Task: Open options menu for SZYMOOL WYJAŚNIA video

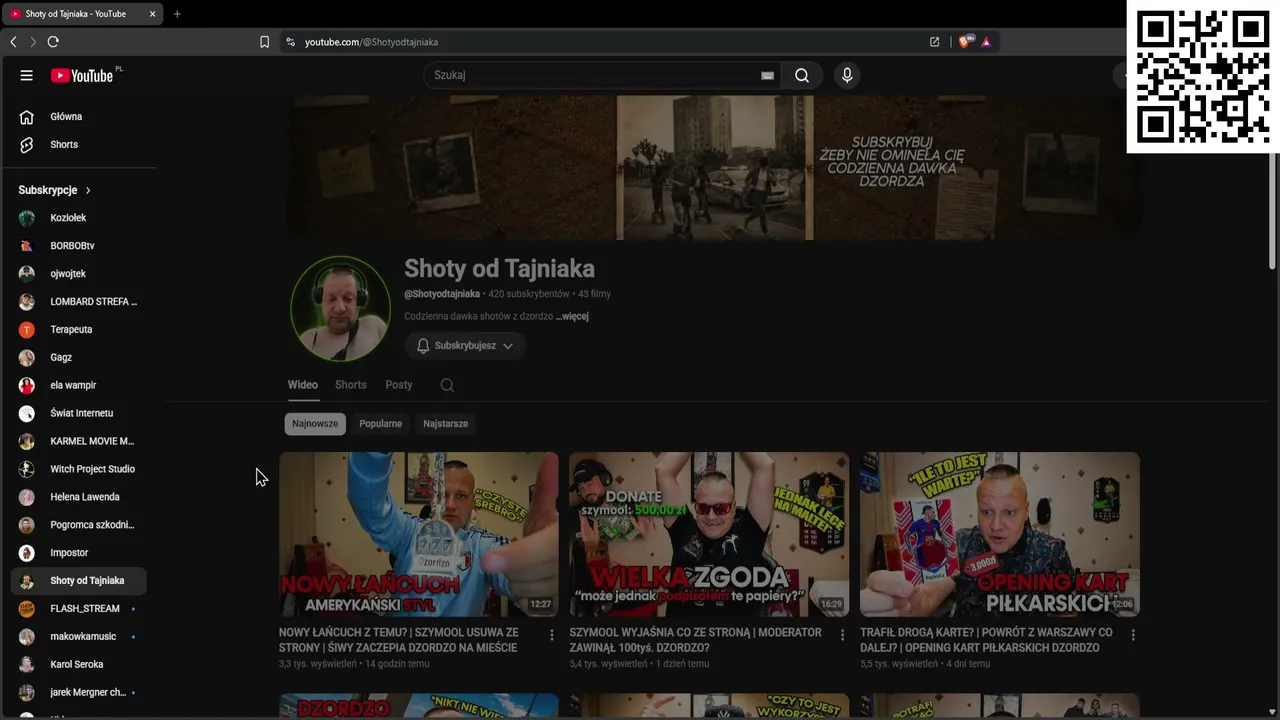Action: click(x=842, y=635)
